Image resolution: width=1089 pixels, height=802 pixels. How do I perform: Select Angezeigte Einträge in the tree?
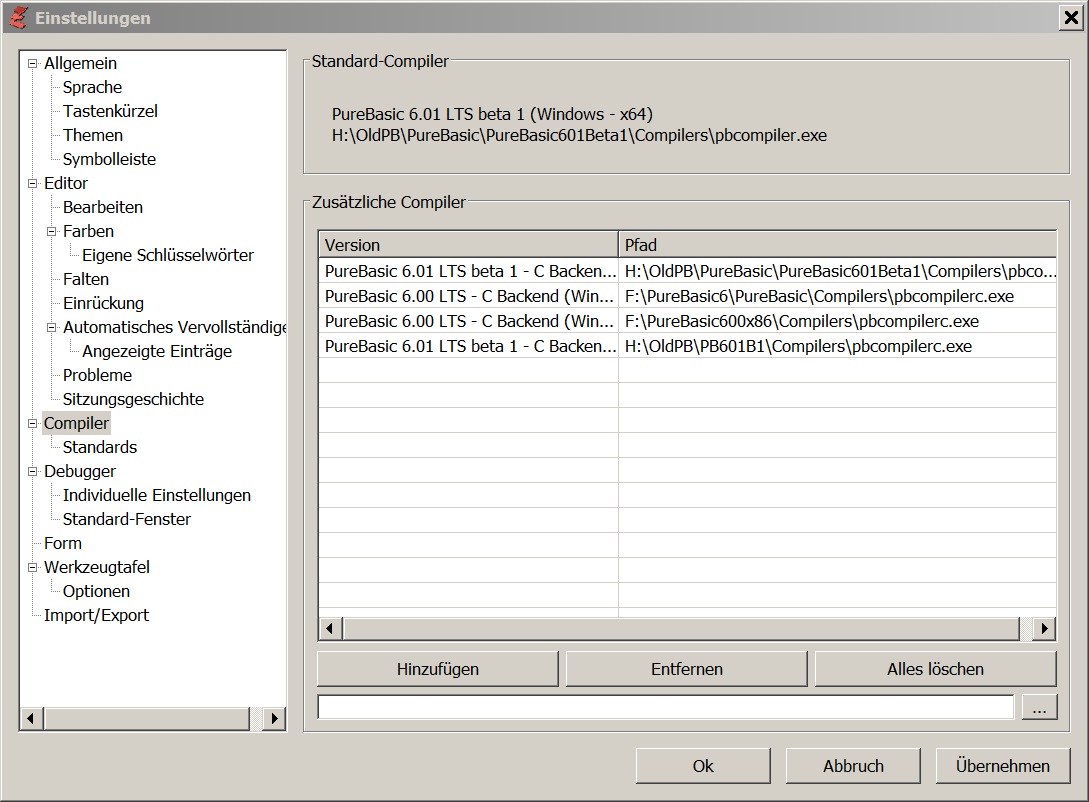[157, 351]
